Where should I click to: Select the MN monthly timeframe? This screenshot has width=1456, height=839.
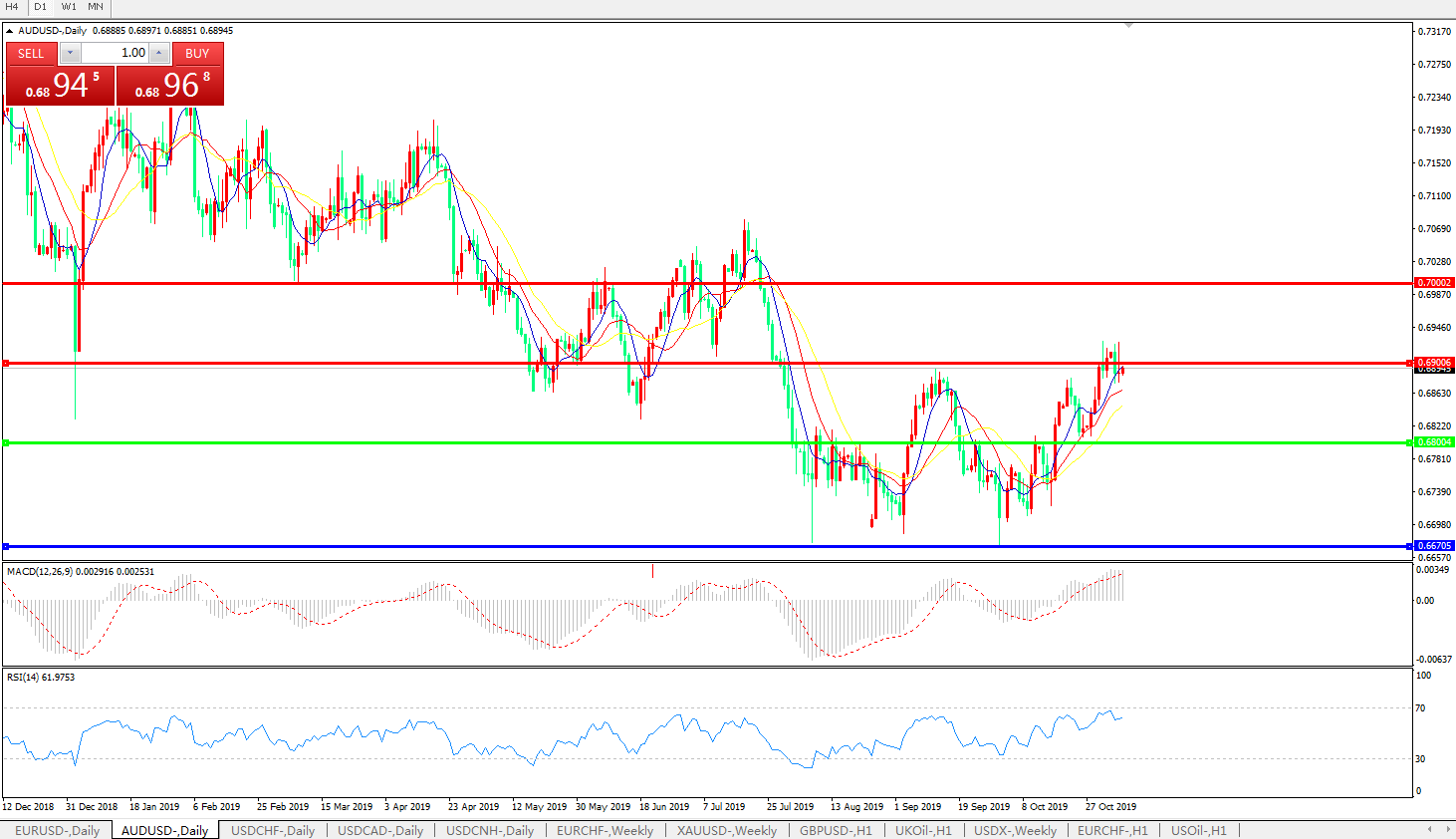pos(96,7)
